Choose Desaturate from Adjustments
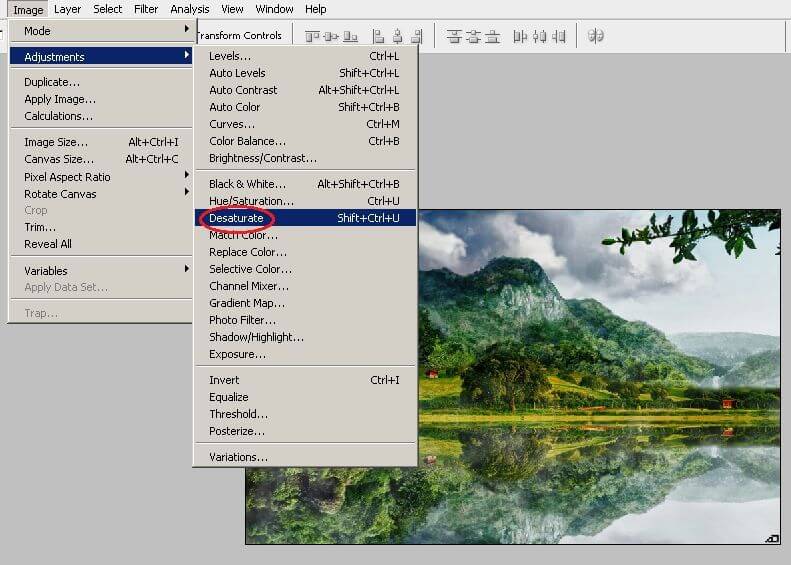This screenshot has height=565, width=791. 306,218
